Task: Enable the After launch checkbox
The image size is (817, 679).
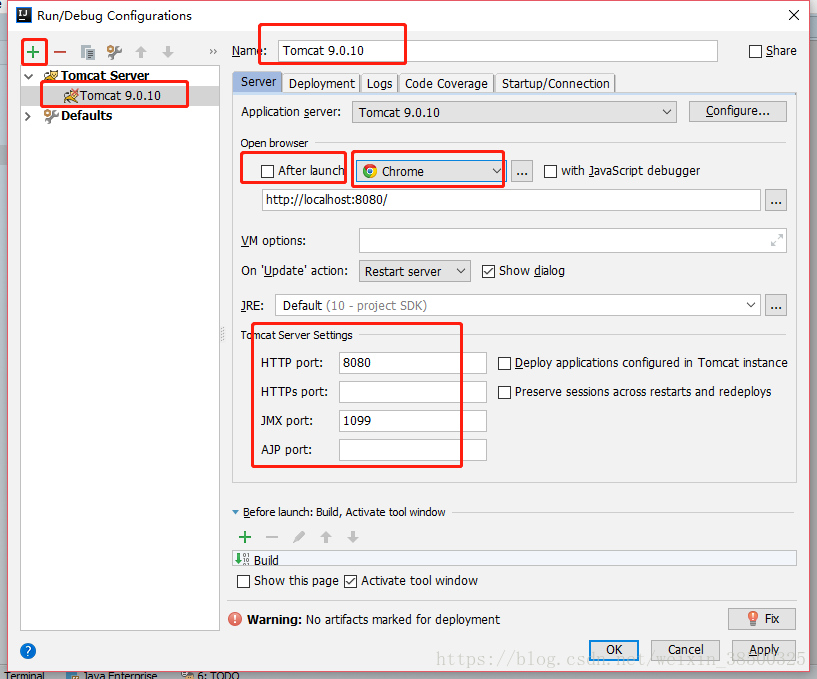Action: [x=267, y=171]
